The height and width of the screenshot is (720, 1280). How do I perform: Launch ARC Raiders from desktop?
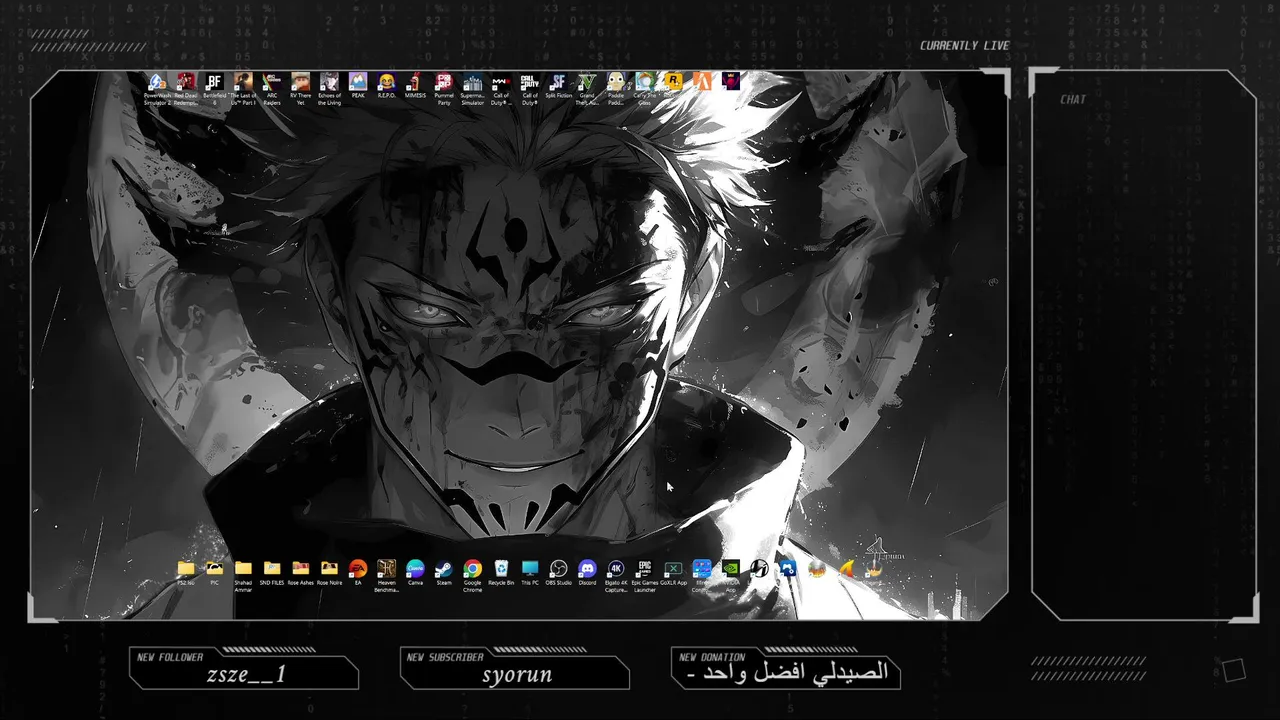pos(271,88)
